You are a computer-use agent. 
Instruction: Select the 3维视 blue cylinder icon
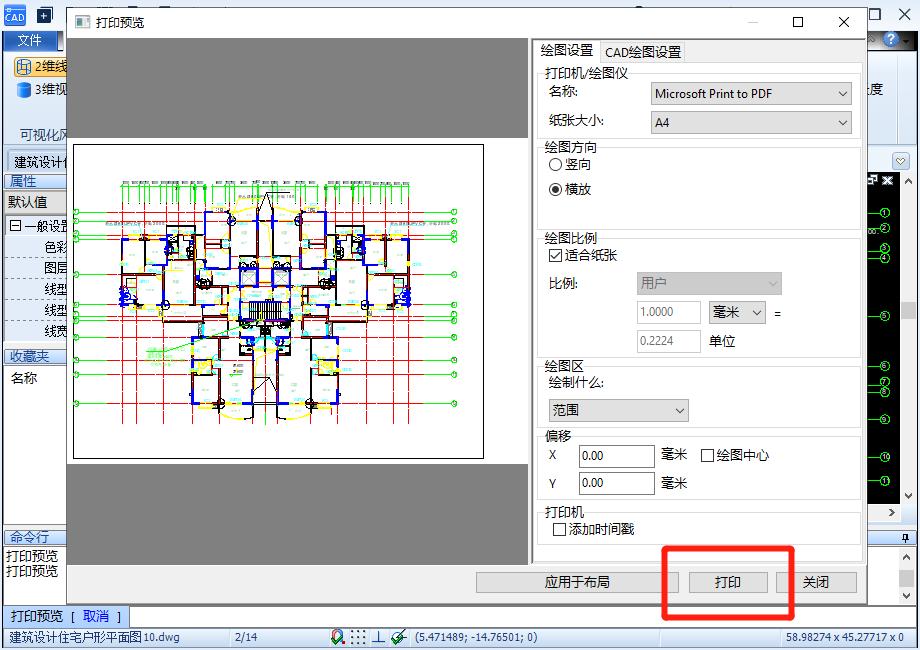[23, 90]
